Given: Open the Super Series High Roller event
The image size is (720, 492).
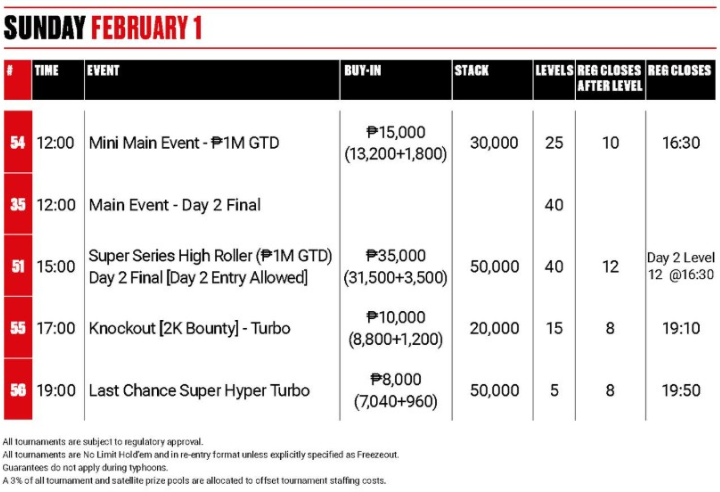Looking at the screenshot, I should click(x=210, y=267).
